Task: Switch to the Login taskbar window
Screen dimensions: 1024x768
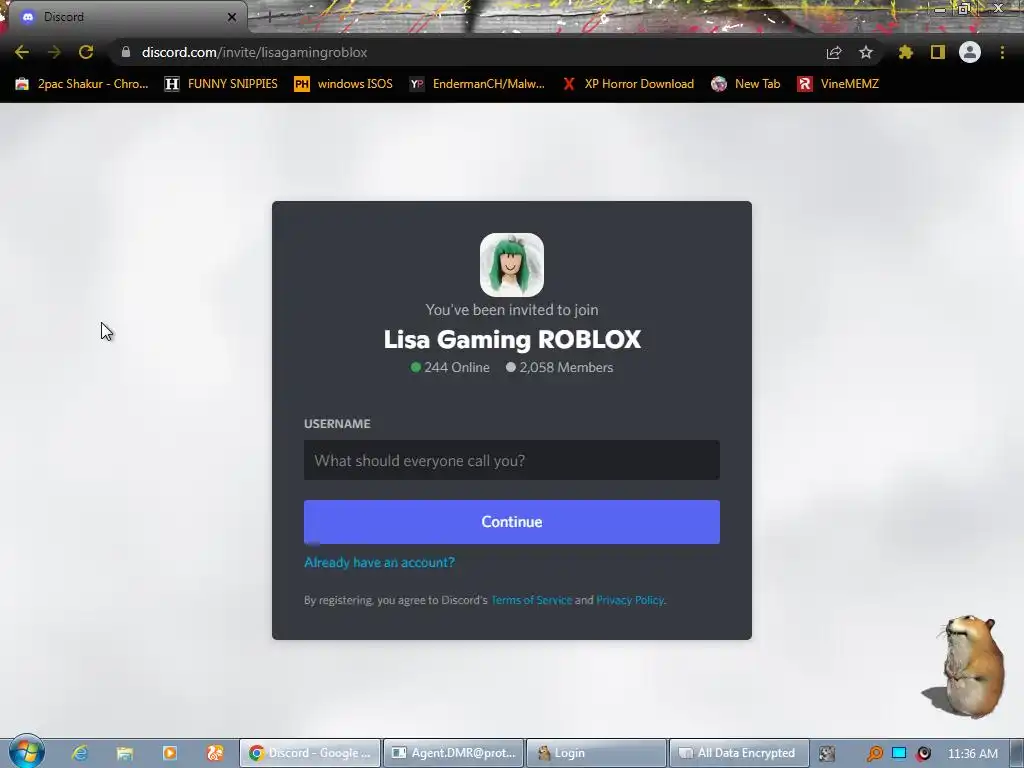Action: click(x=596, y=753)
